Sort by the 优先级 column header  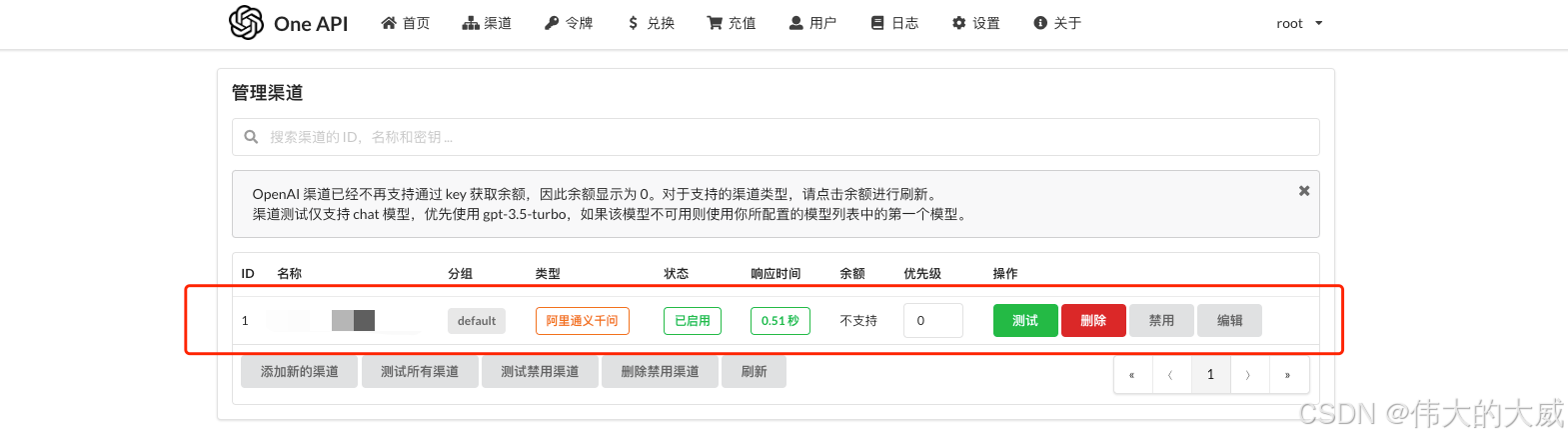(922, 274)
